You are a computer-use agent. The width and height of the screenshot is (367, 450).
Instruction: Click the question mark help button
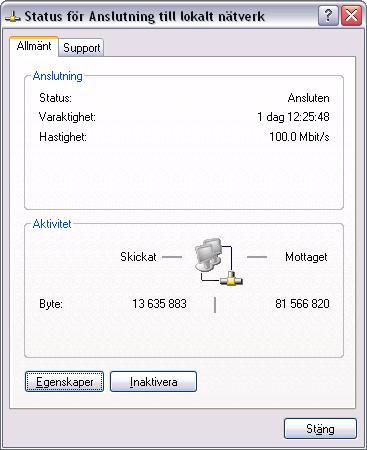[328, 16]
